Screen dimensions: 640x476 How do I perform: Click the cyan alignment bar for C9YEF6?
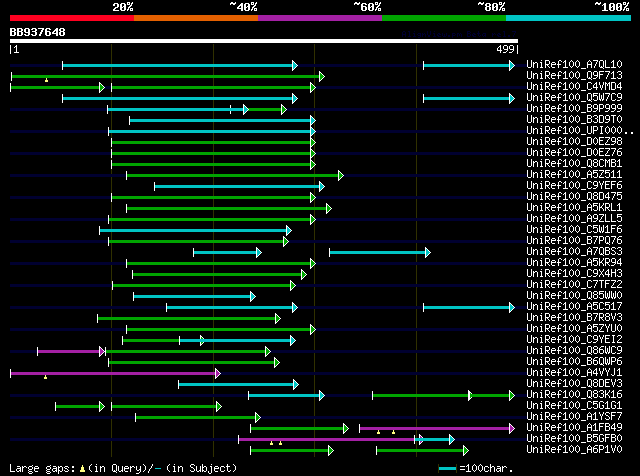click(x=240, y=187)
